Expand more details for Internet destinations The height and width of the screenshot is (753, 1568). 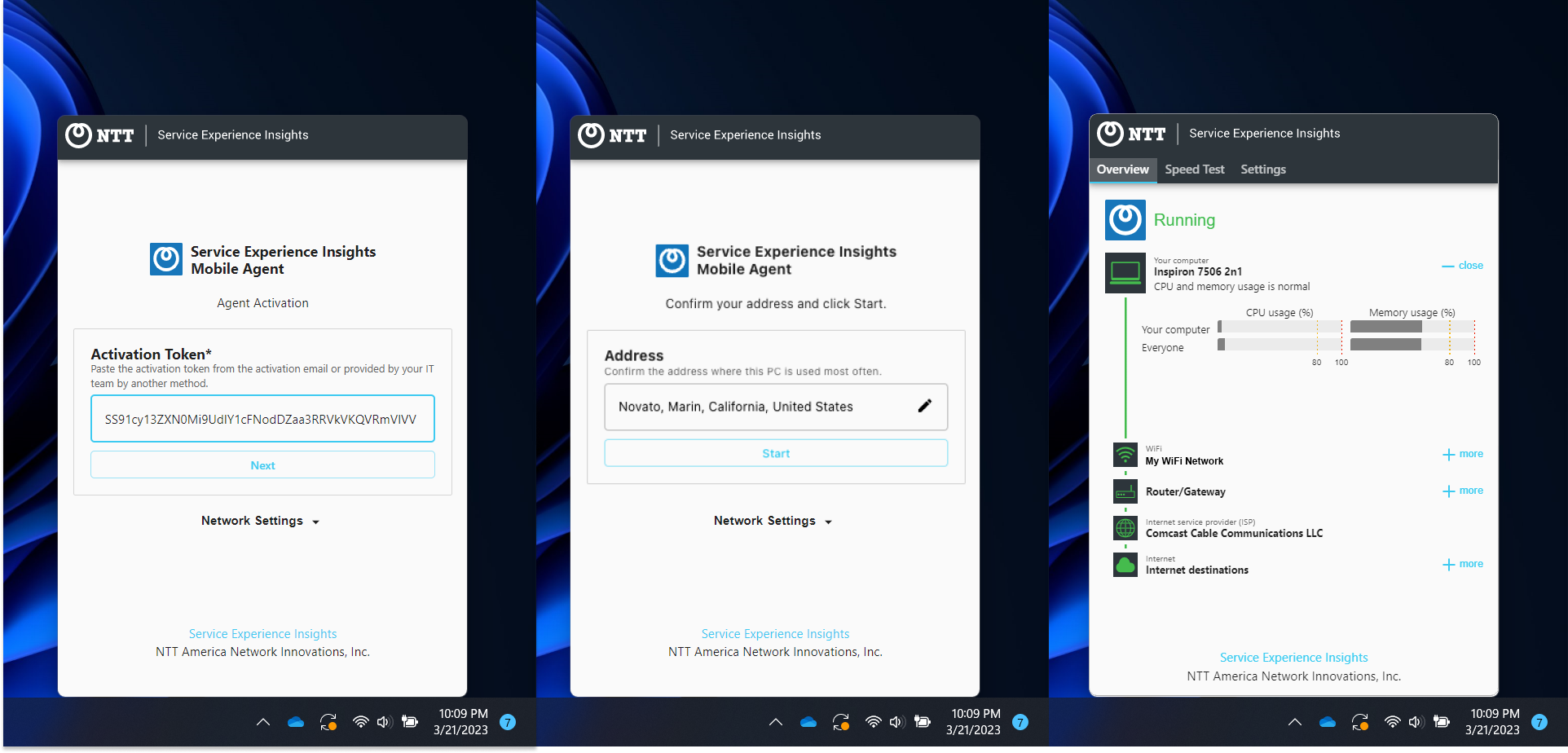coord(1462,564)
